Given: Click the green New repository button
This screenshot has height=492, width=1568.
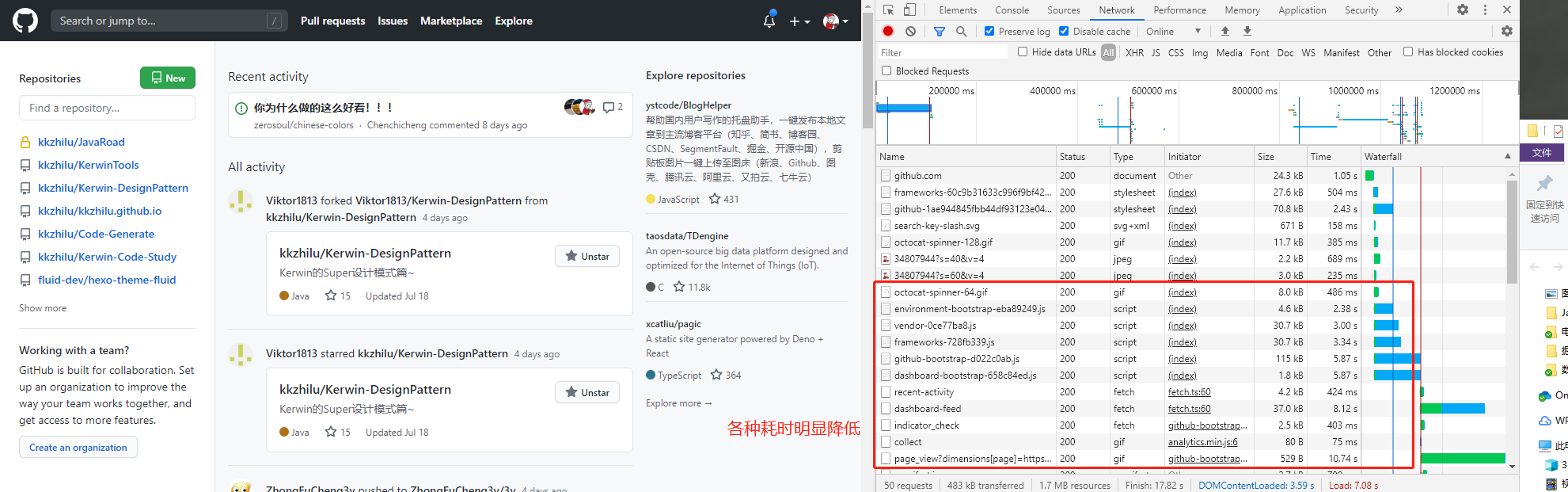Looking at the screenshot, I should [x=168, y=78].
